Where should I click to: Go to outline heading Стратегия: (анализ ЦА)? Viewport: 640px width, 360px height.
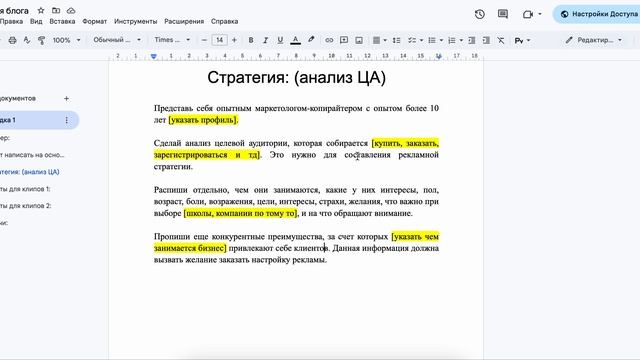30,172
